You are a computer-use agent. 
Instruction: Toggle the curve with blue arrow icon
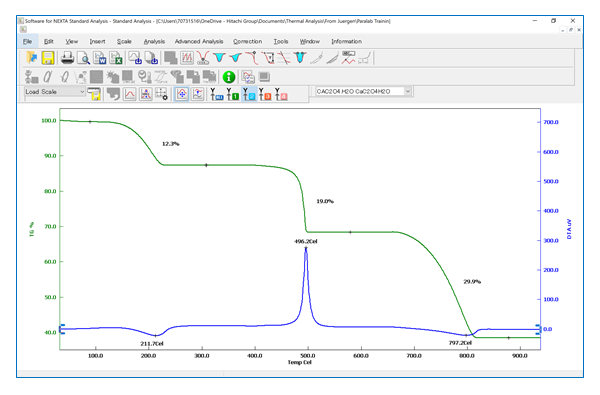197,94
